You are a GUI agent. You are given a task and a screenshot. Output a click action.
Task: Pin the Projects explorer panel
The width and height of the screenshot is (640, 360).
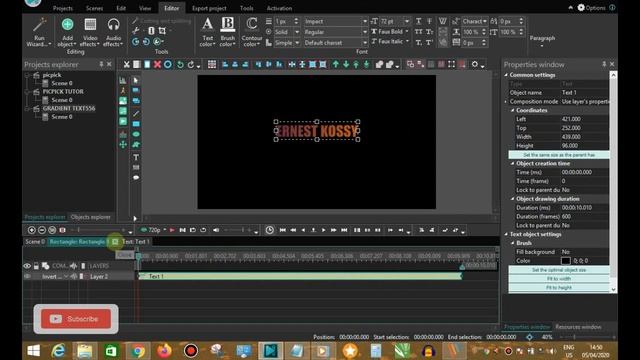(101, 64)
